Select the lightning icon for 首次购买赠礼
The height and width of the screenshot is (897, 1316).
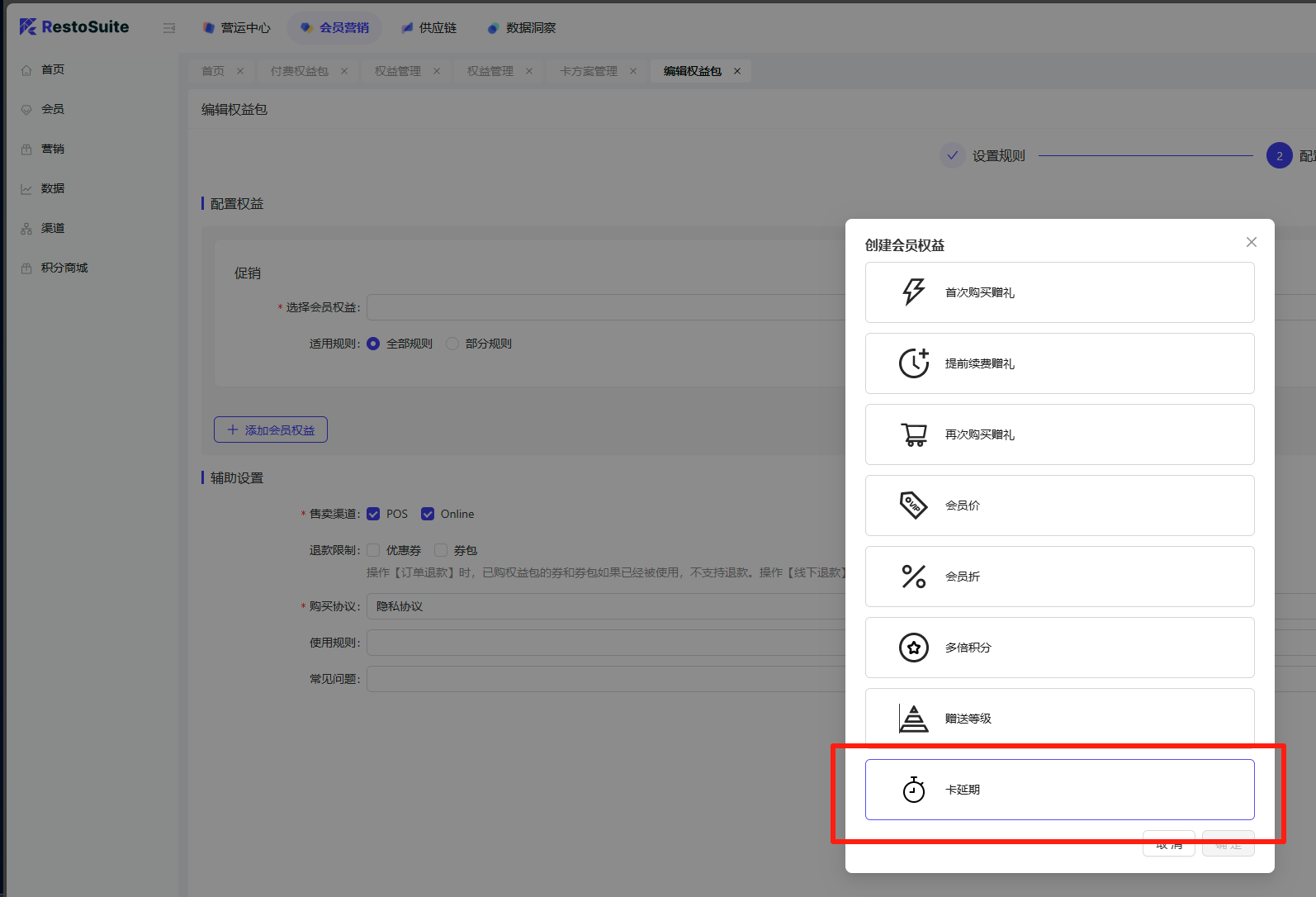point(913,292)
